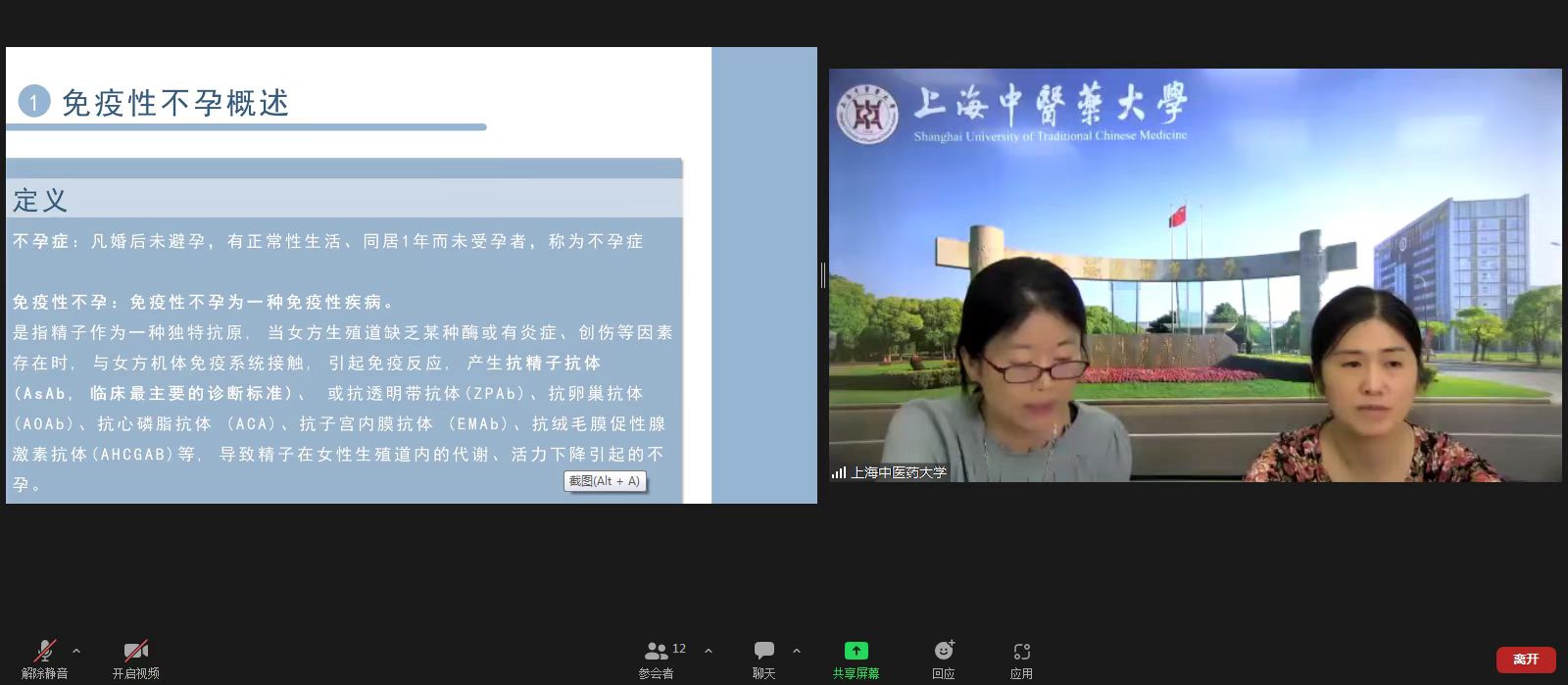This screenshot has height=685, width=1568.
Task: Click the green 共享屏幕 share screen icon
Action: click(x=856, y=651)
